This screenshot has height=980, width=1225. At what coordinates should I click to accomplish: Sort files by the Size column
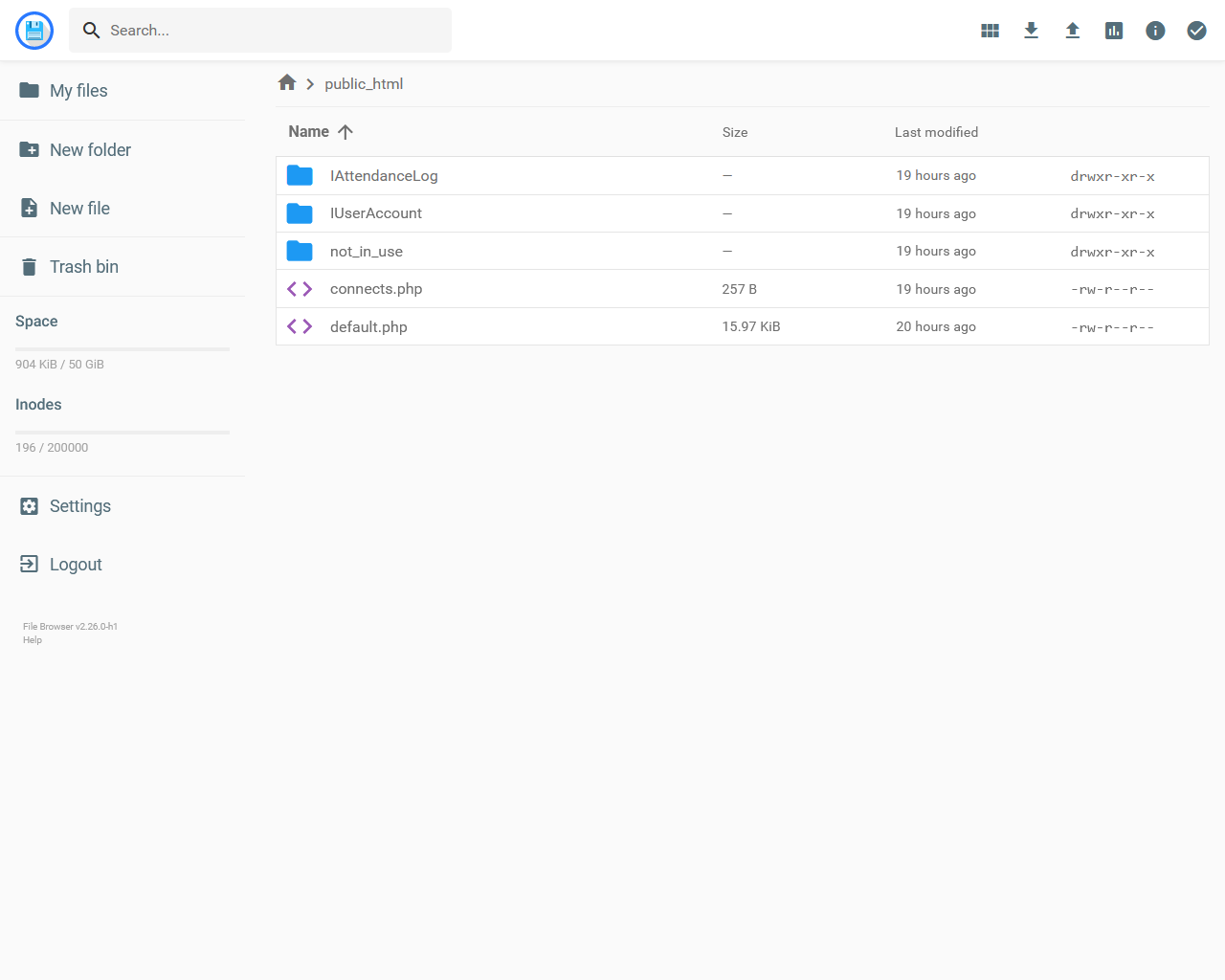(735, 132)
